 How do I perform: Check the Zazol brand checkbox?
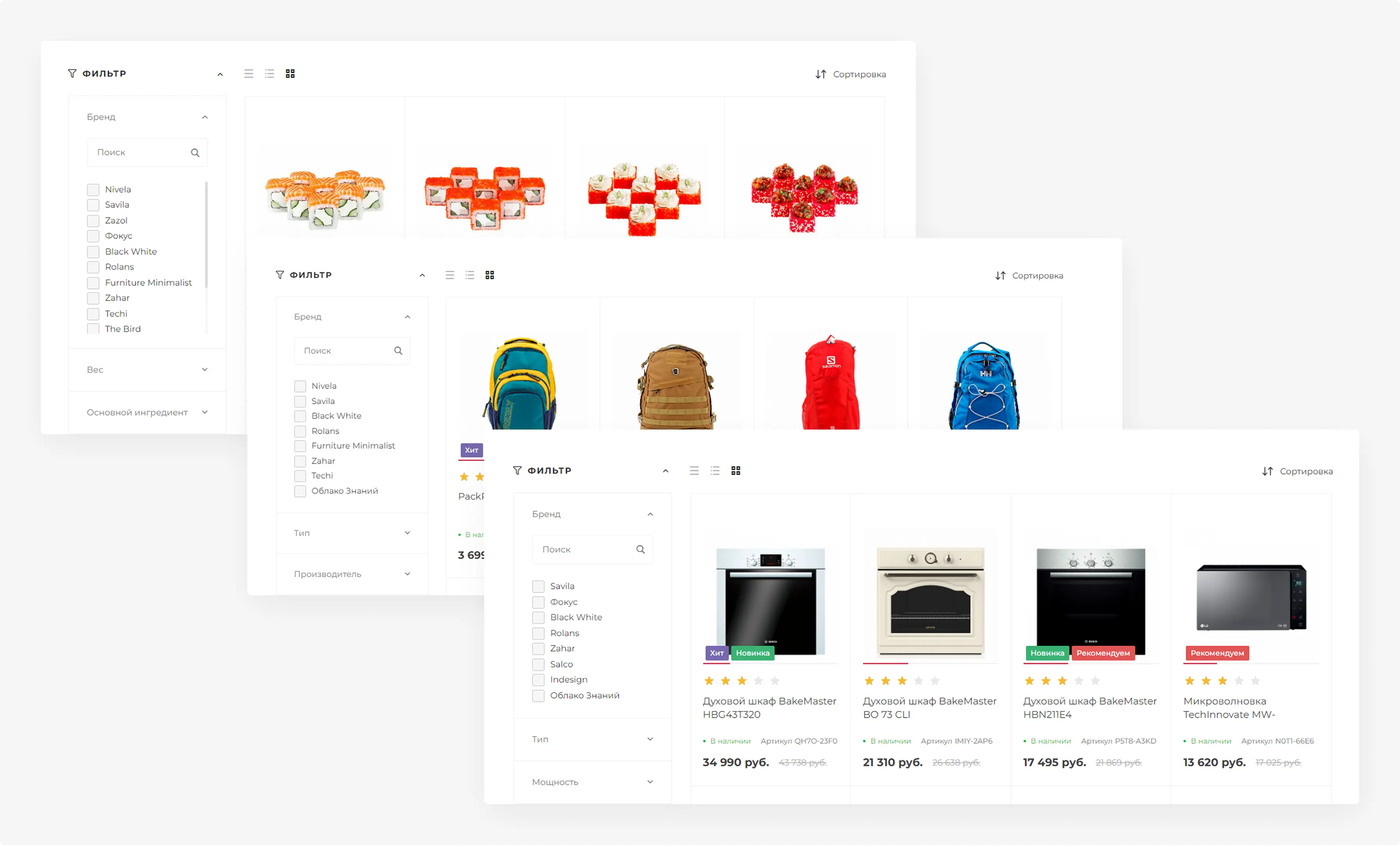[93, 221]
